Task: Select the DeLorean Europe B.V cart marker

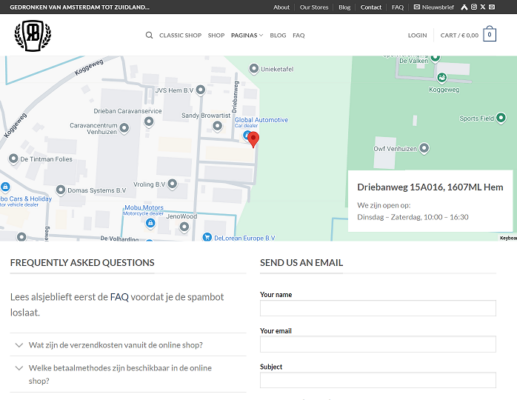Action: [207, 237]
